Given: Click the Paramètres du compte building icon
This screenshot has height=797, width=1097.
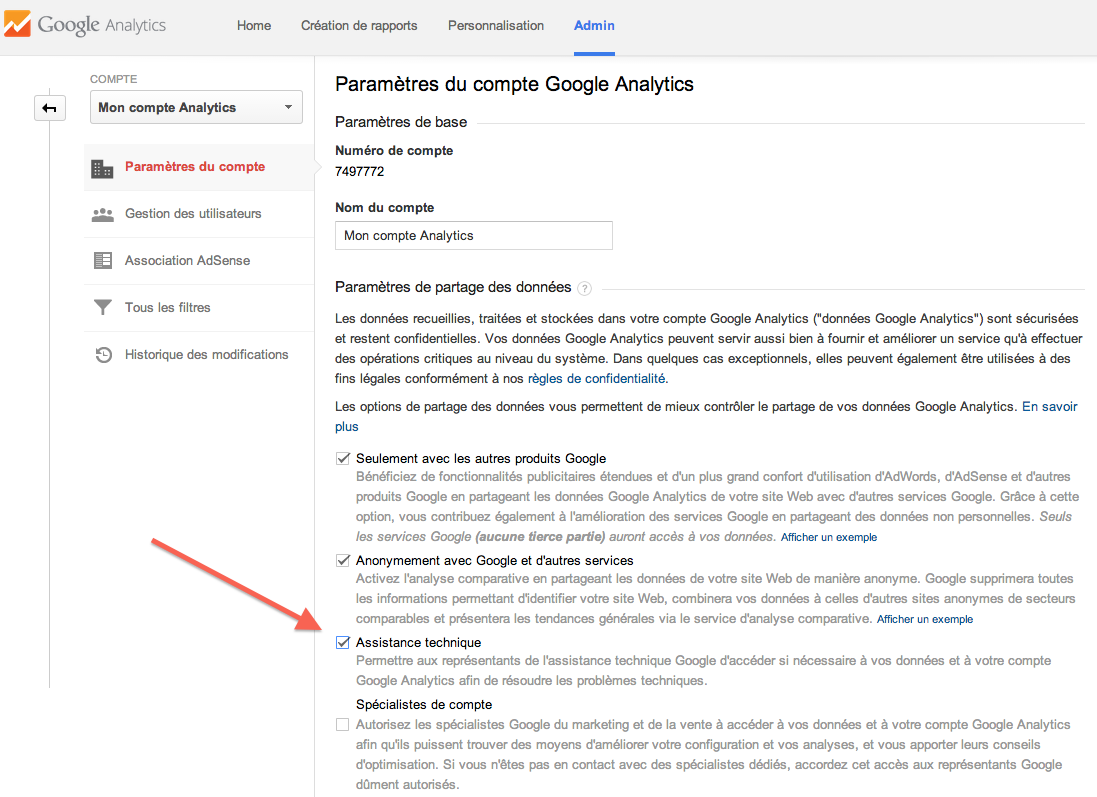Looking at the screenshot, I should click(x=102, y=168).
